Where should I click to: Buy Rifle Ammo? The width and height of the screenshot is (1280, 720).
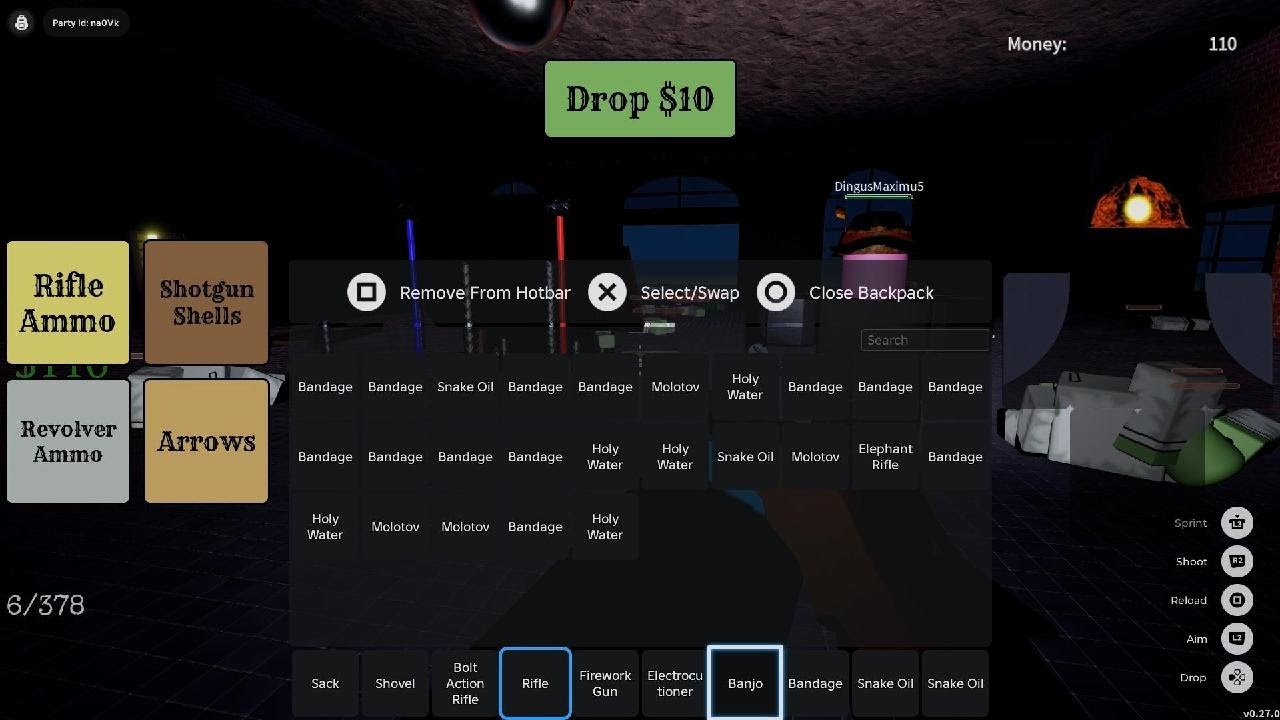[x=68, y=303]
